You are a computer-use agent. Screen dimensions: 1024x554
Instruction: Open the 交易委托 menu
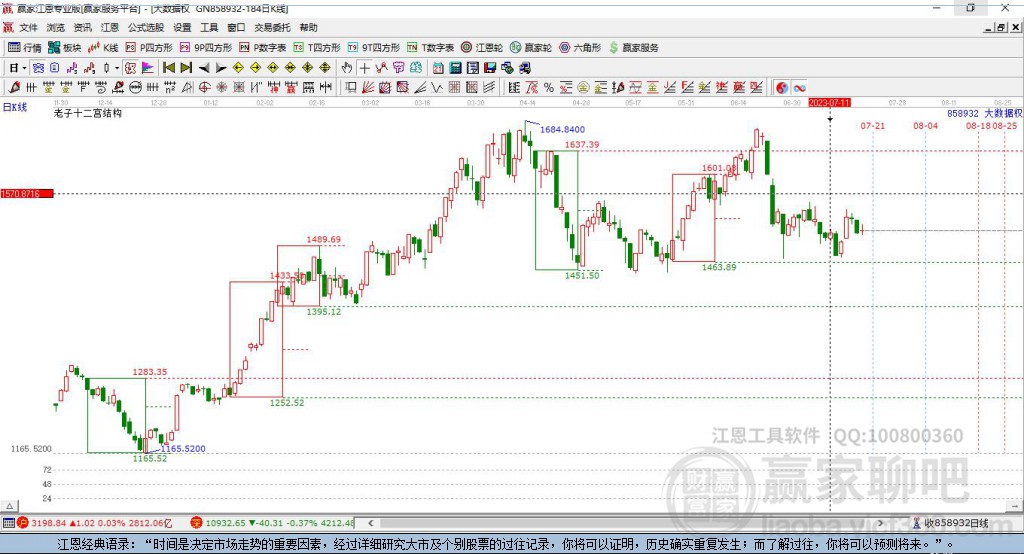tap(272, 27)
